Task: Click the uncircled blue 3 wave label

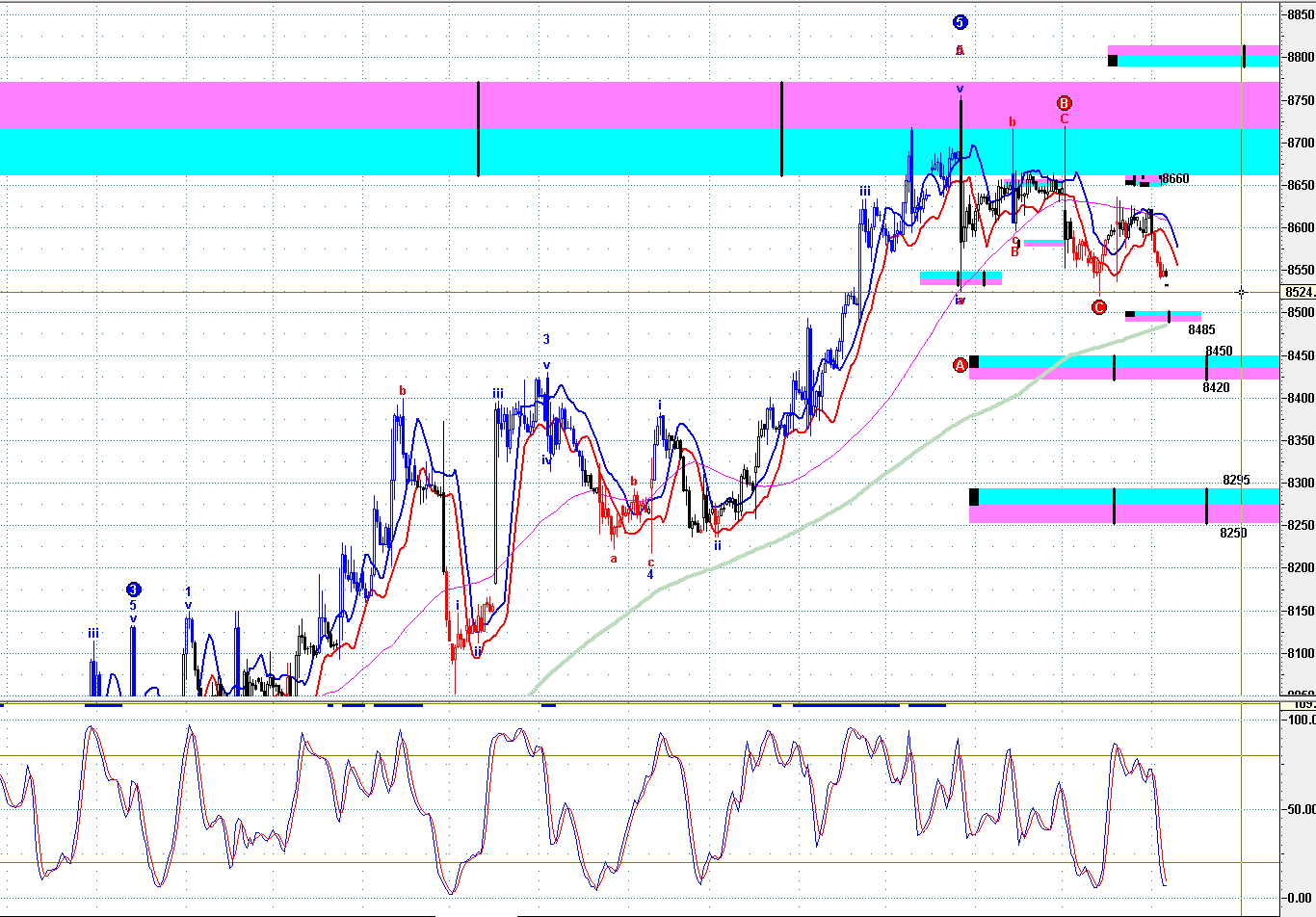Action: coord(546,339)
